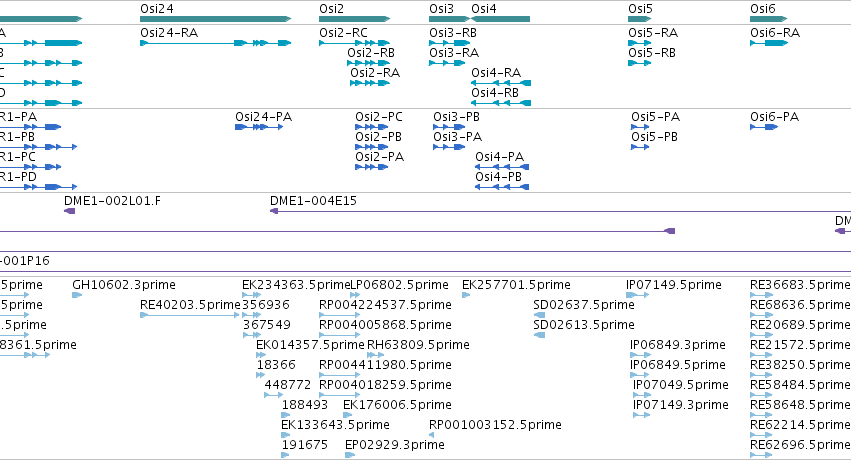Click the IP06849.5prime EST label
Viewport: 851px width, 460px height.
(678, 365)
